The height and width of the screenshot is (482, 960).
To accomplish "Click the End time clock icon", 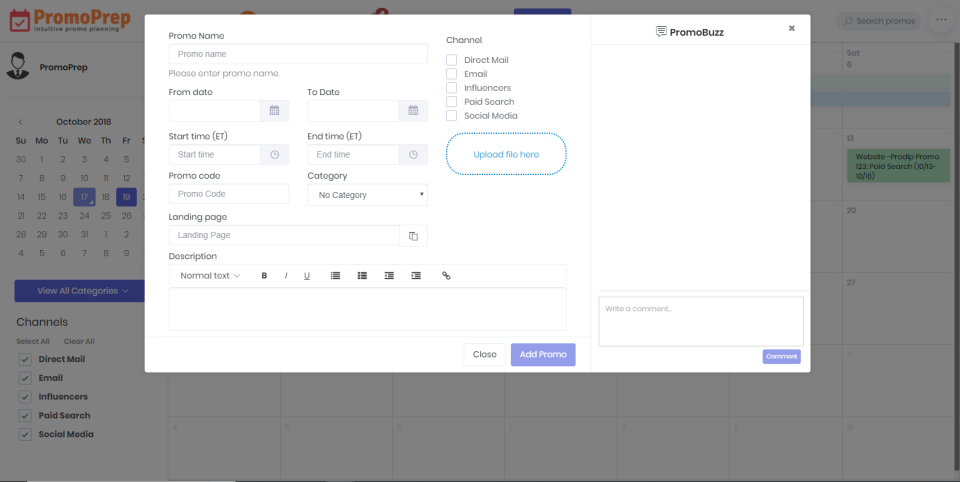I will (413, 155).
